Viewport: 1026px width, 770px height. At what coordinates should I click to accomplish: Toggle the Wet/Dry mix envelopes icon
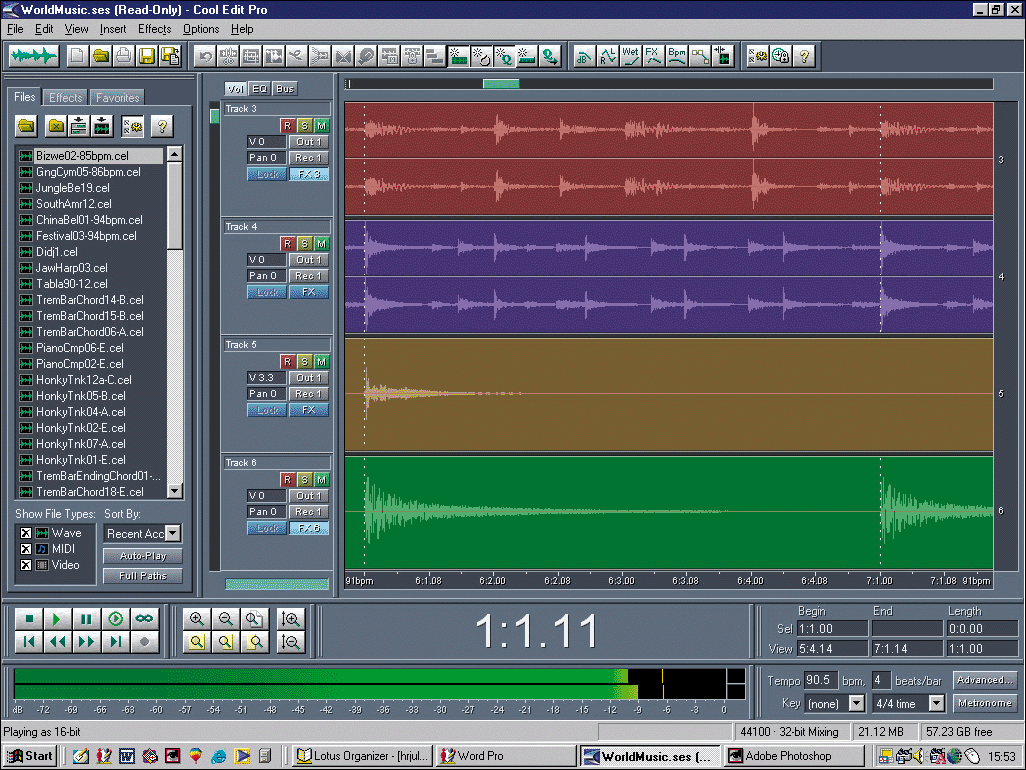click(x=630, y=57)
